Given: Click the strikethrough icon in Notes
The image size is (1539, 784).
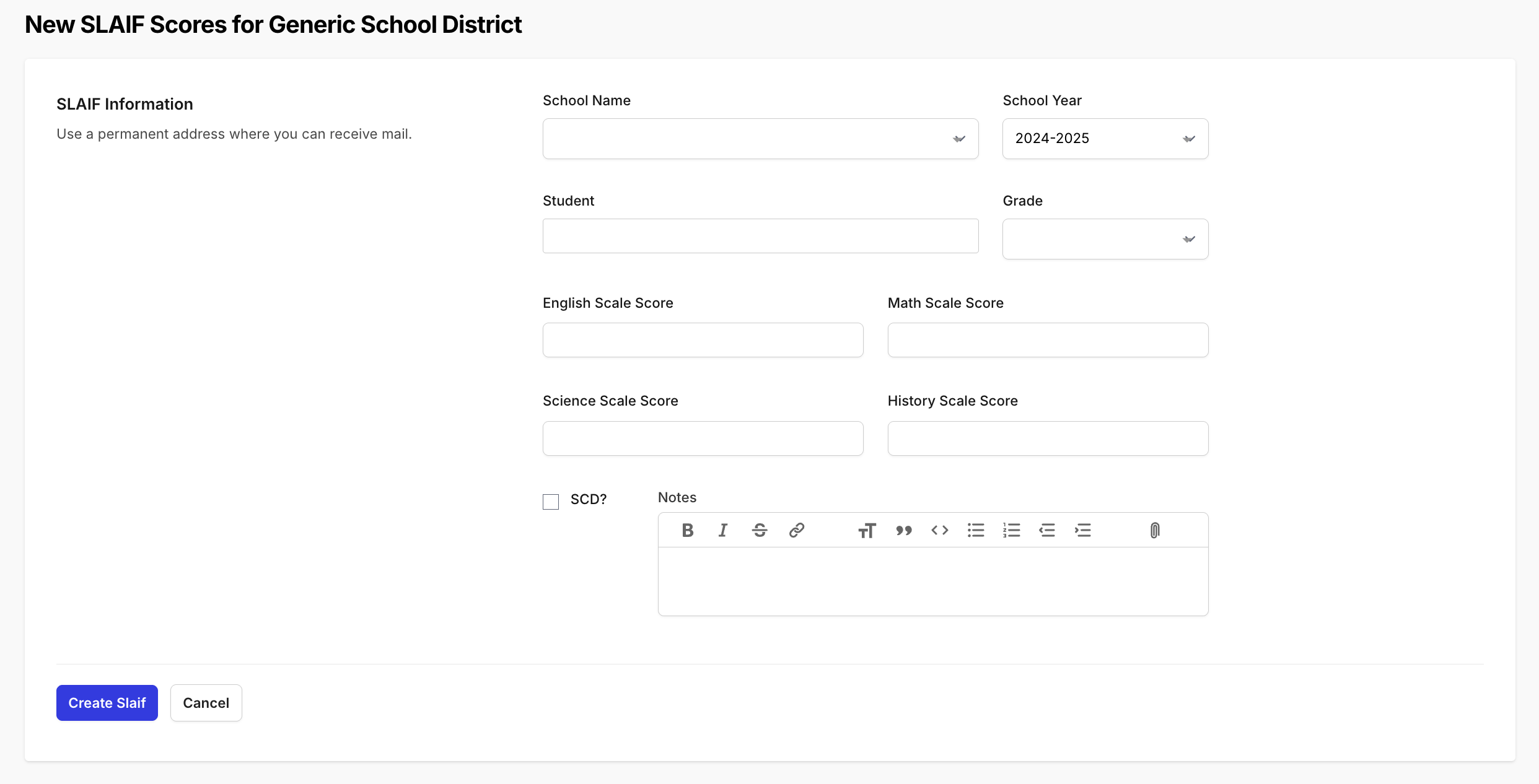Looking at the screenshot, I should (x=760, y=530).
